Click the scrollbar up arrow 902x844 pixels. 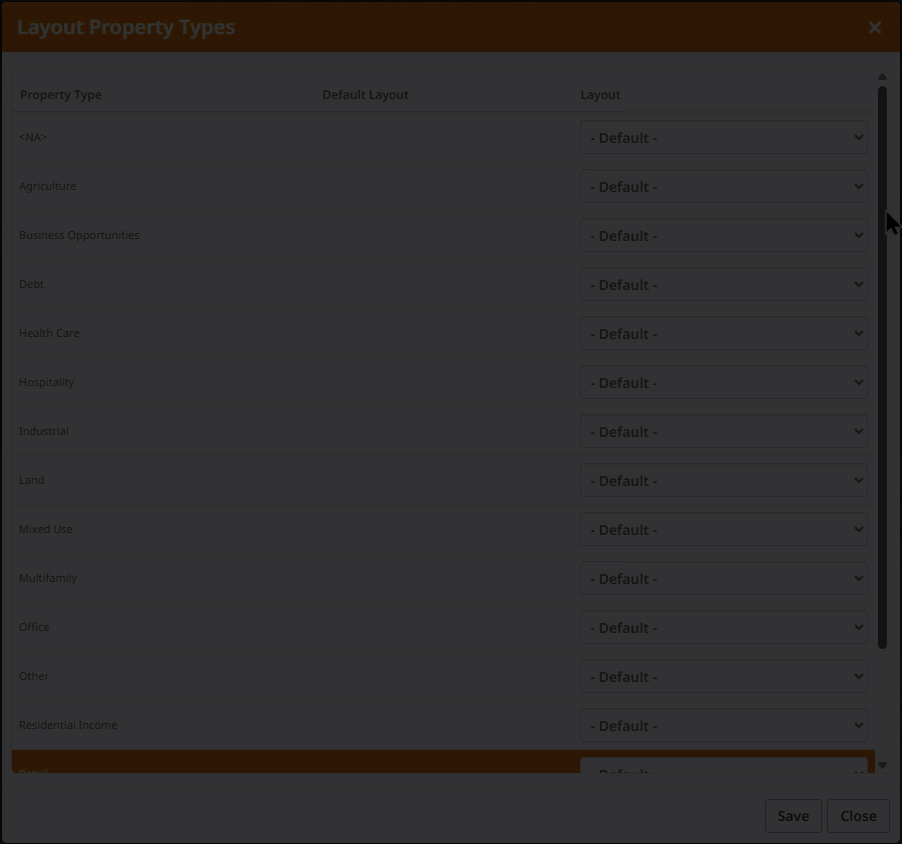coord(882,77)
